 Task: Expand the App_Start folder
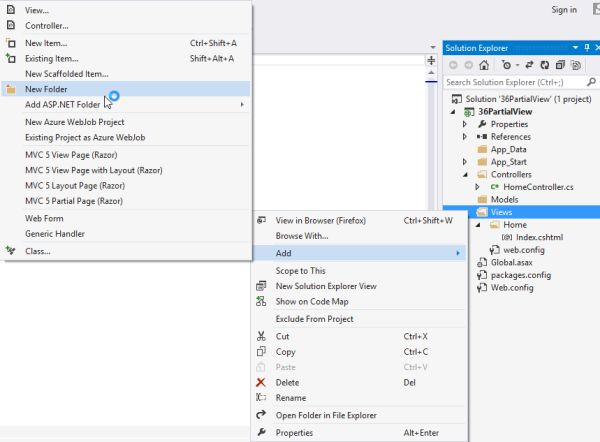465,162
